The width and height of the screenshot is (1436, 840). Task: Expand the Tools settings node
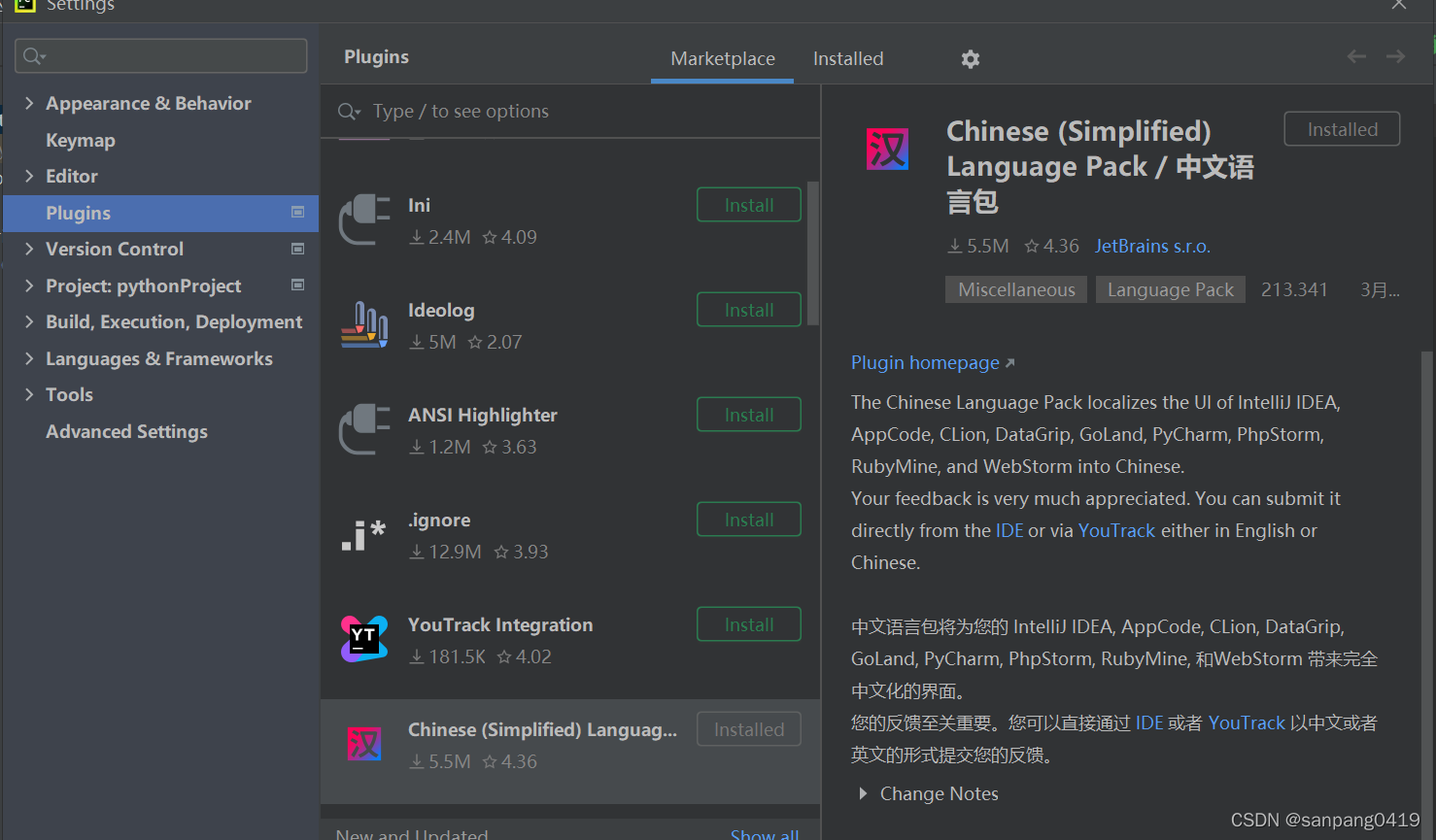pos(29,394)
